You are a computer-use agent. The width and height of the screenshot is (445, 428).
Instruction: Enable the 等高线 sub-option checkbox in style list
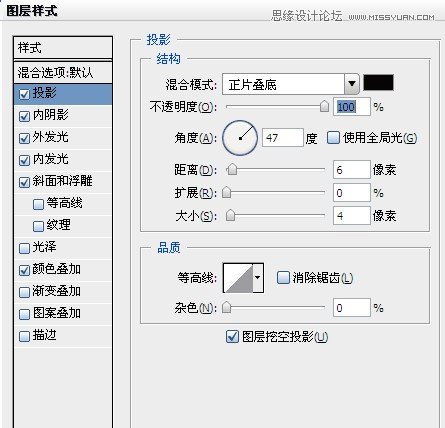point(38,204)
